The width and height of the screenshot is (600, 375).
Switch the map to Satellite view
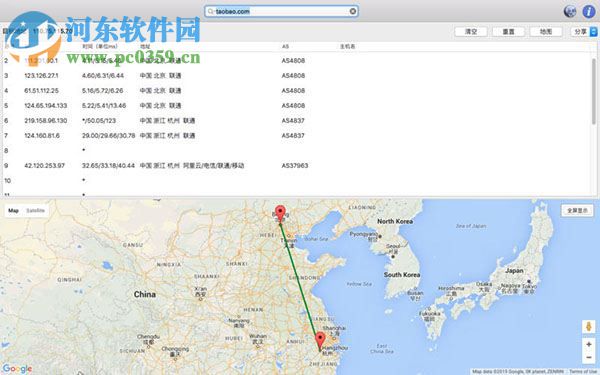[35, 210]
